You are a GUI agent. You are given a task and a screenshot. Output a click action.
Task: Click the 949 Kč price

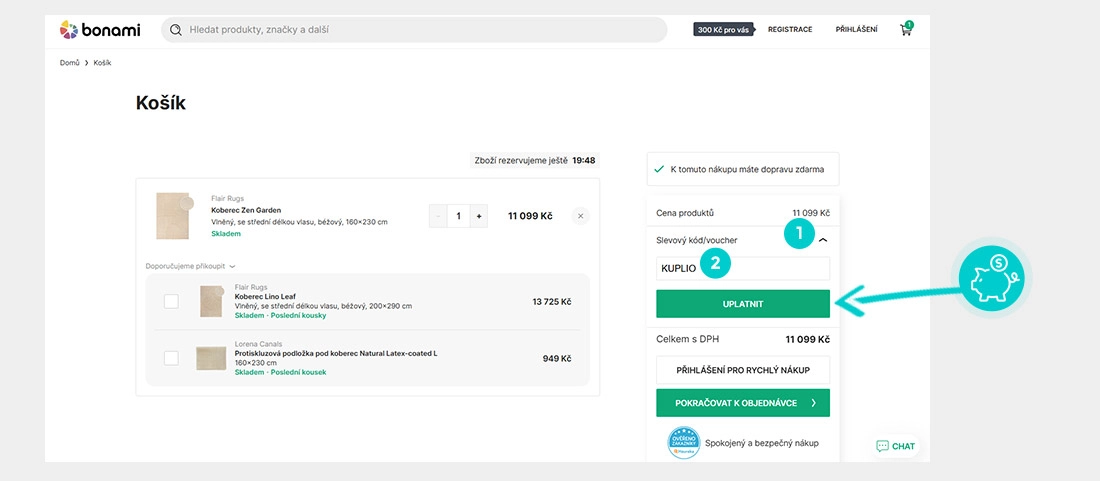click(557, 358)
